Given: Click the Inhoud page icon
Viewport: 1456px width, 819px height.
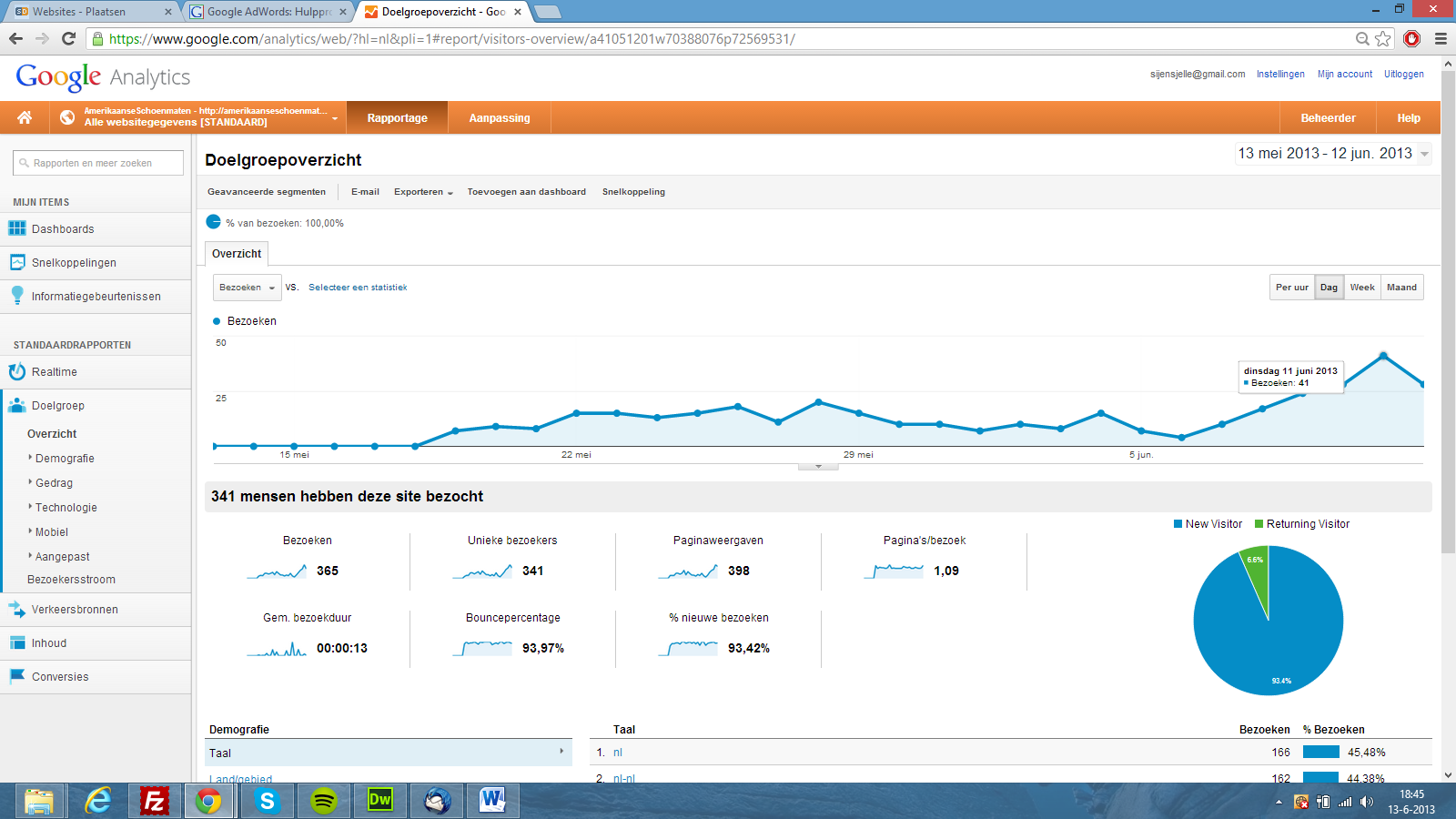Looking at the screenshot, I should [x=17, y=642].
